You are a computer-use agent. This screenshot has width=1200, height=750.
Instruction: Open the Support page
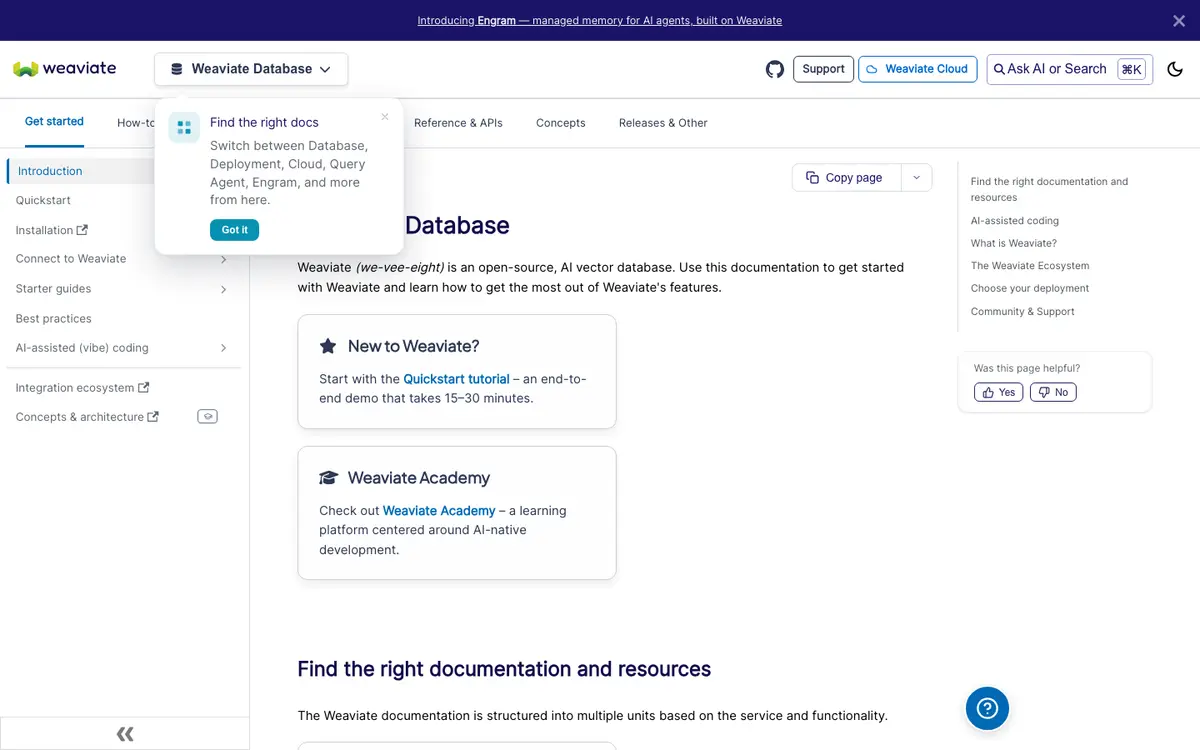tap(823, 69)
